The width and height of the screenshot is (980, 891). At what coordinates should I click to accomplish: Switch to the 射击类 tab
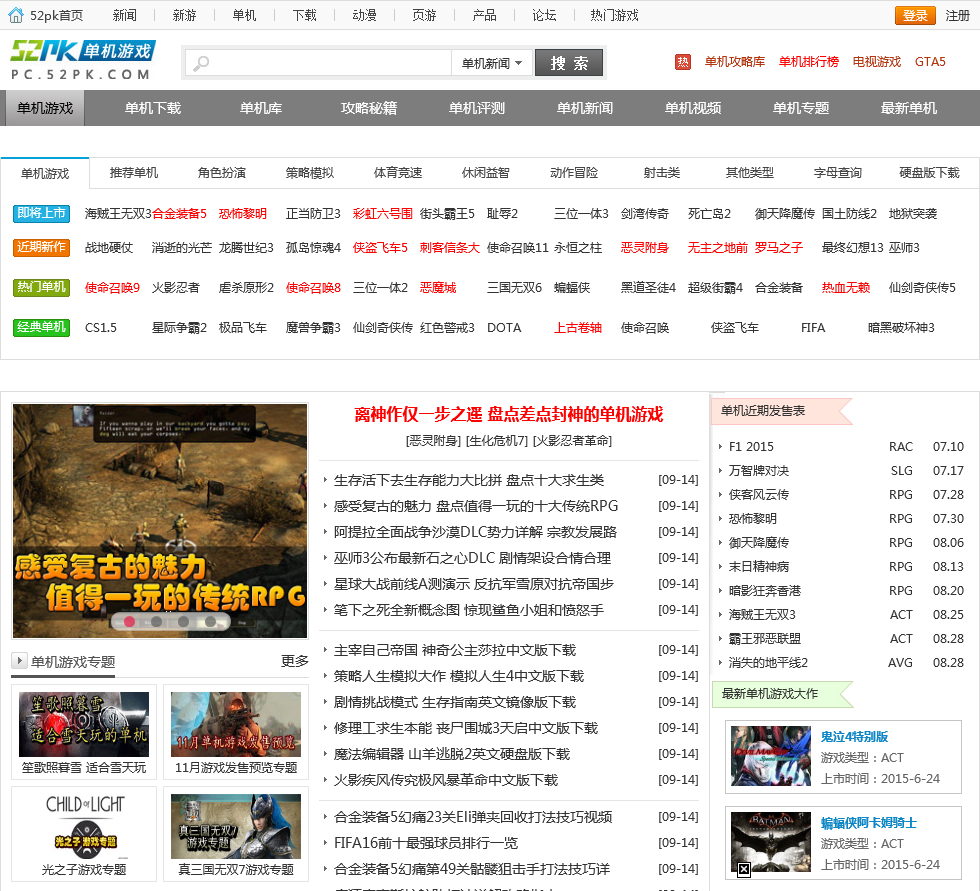tap(662, 173)
